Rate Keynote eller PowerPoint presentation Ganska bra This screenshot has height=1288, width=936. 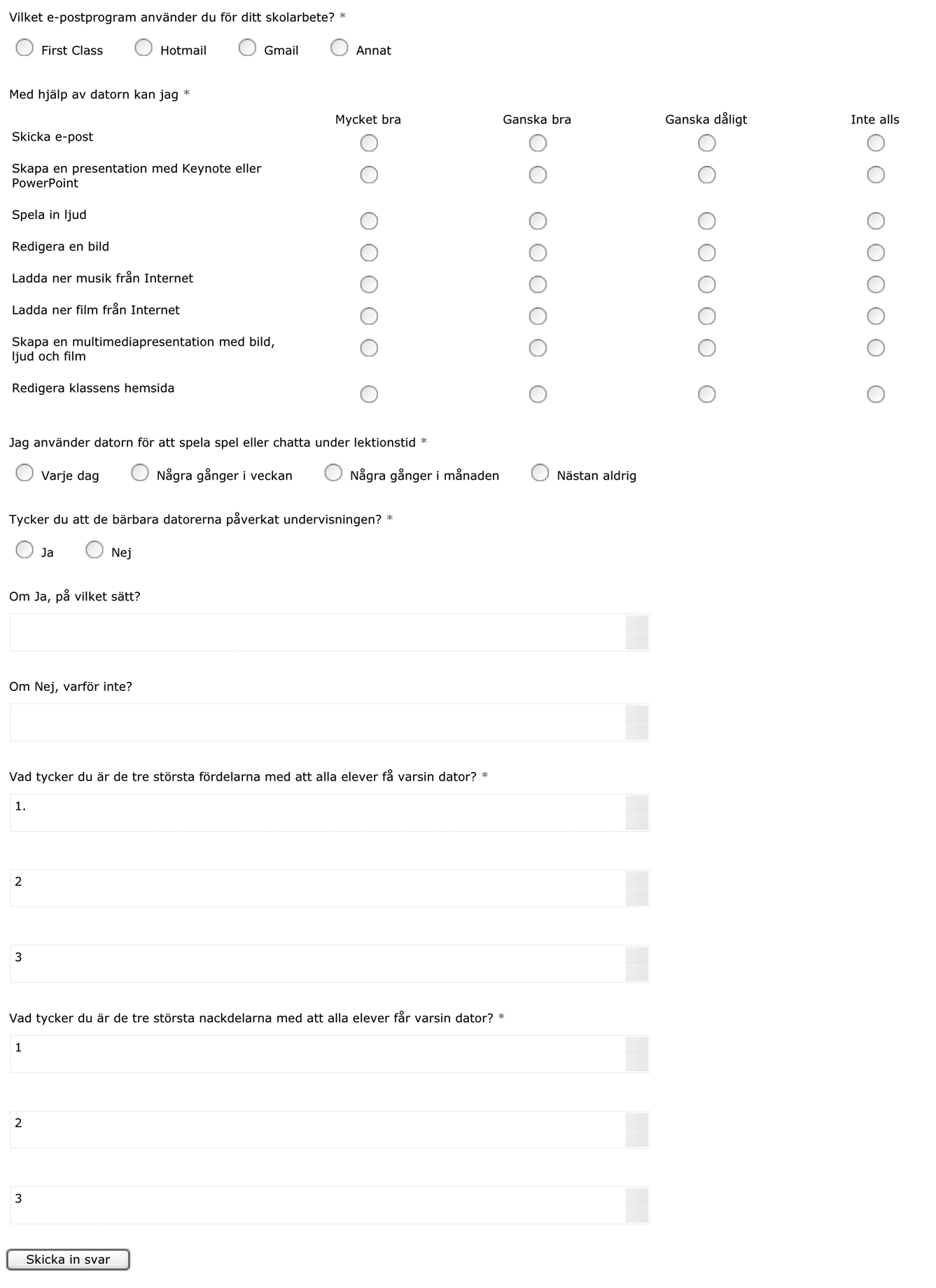pos(538,175)
